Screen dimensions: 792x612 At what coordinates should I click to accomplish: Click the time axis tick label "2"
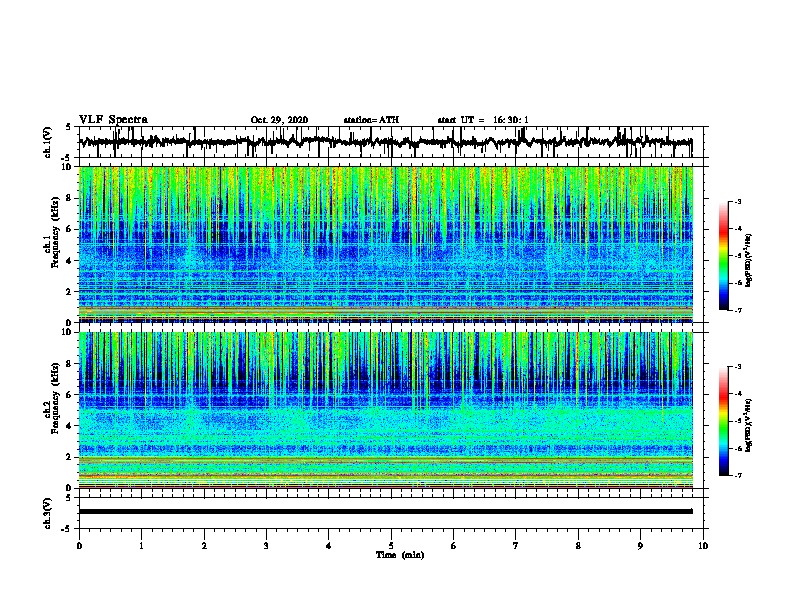pos(204,546)
